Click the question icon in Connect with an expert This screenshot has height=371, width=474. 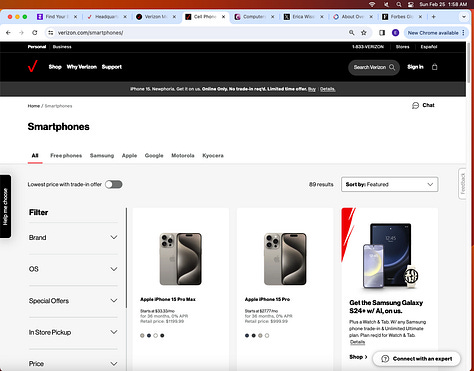pos(385,359)
